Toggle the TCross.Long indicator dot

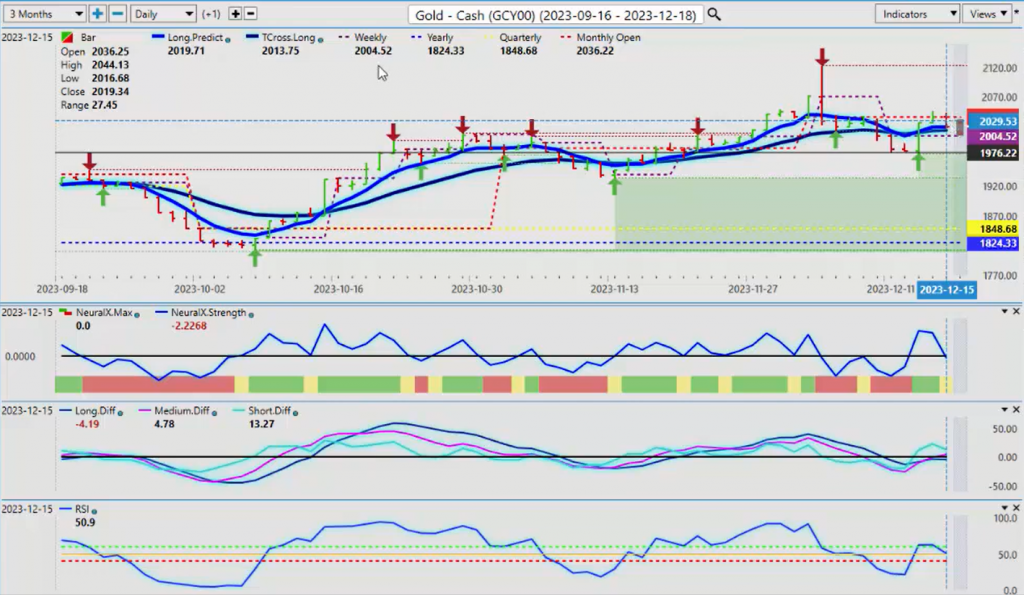[x=321, y=40]
